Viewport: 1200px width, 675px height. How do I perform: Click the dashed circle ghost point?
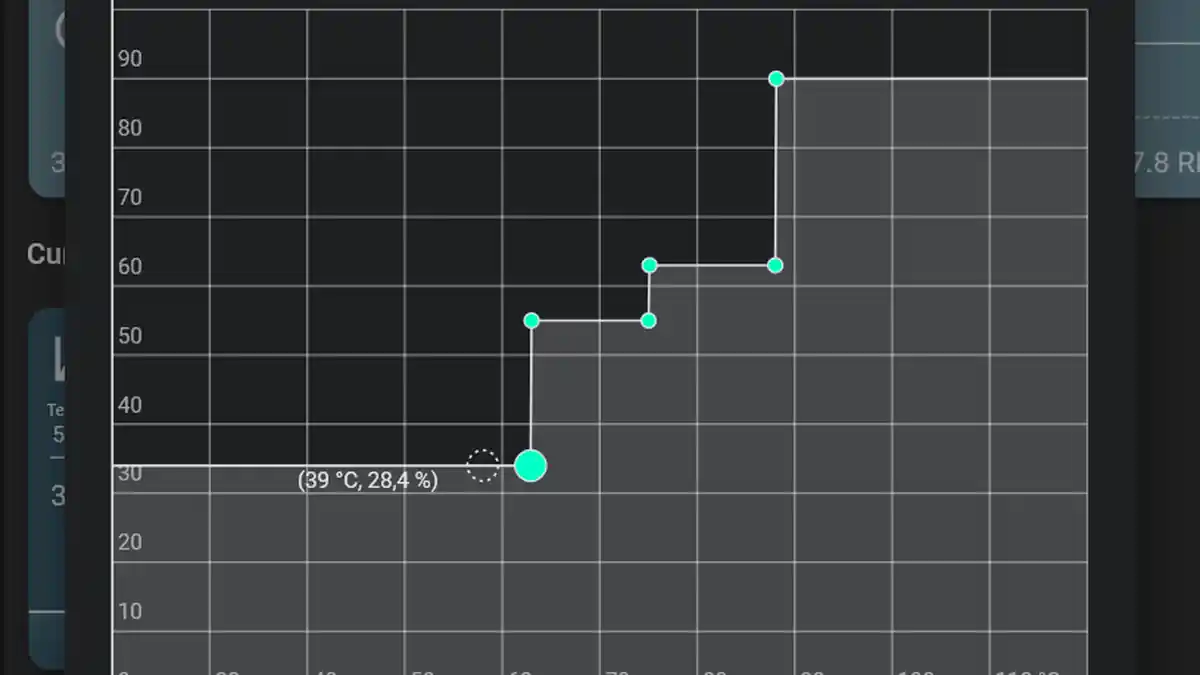tap(483, 465)
